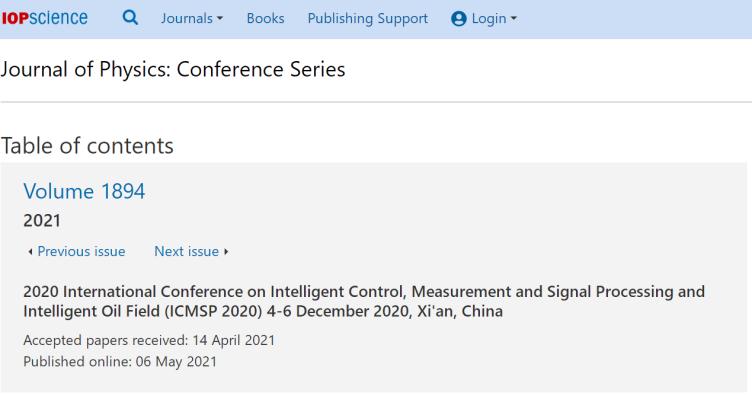
Task: Click the year 2021 under the volume
Action: click(x=42, y=221)
